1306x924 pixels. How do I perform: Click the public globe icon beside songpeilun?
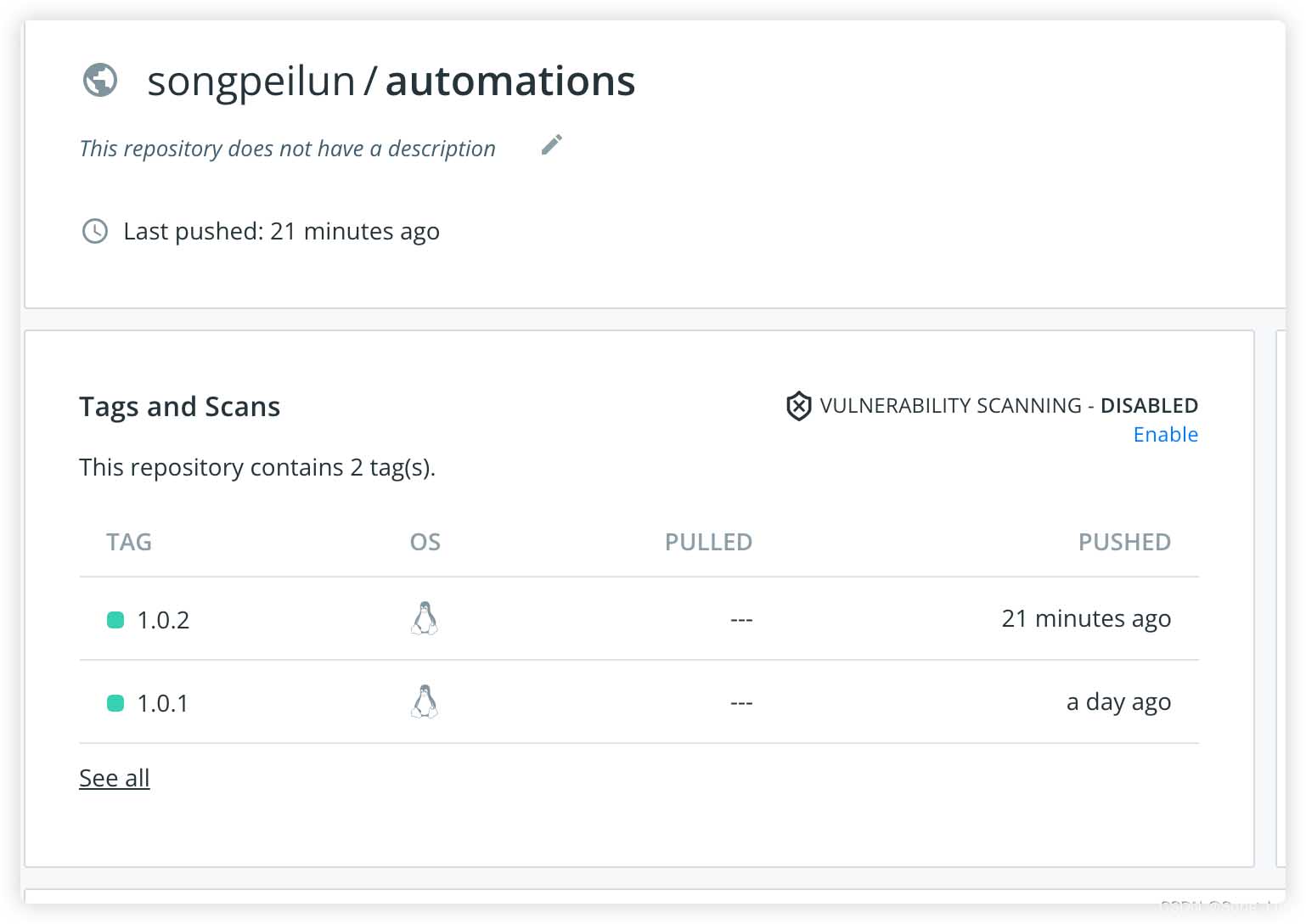100,81
